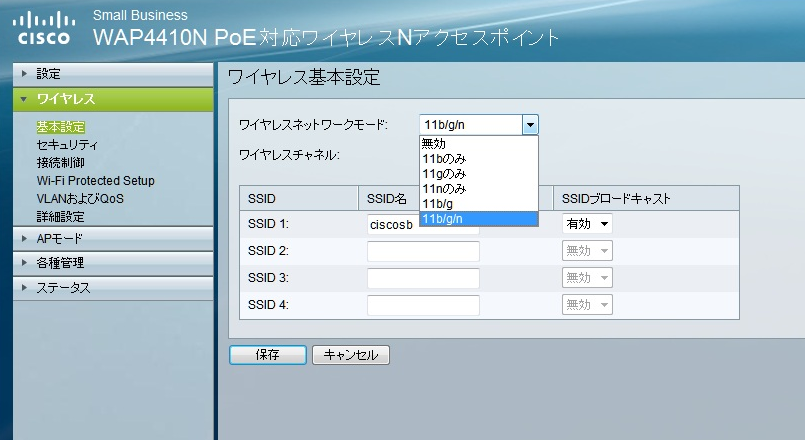Go to 接続制御 page

(61, 163)
